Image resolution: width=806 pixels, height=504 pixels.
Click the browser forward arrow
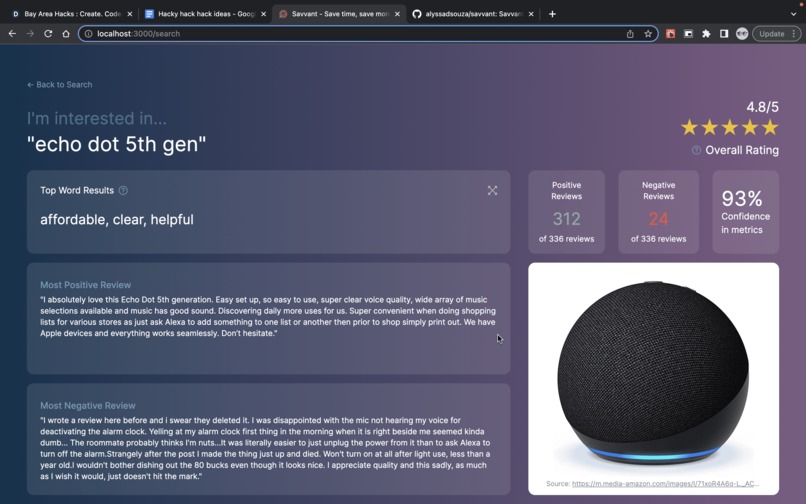point(30,33)
